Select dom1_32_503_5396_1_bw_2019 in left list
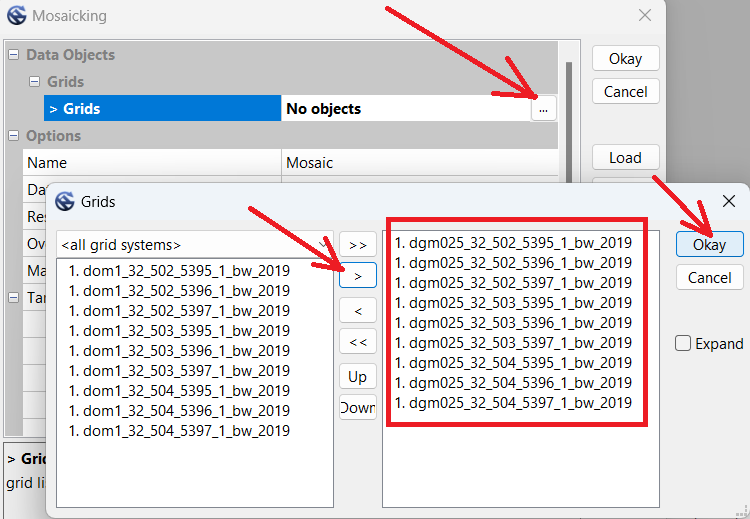This screenshot has width=750, height=519. click(x=179, y=350)
